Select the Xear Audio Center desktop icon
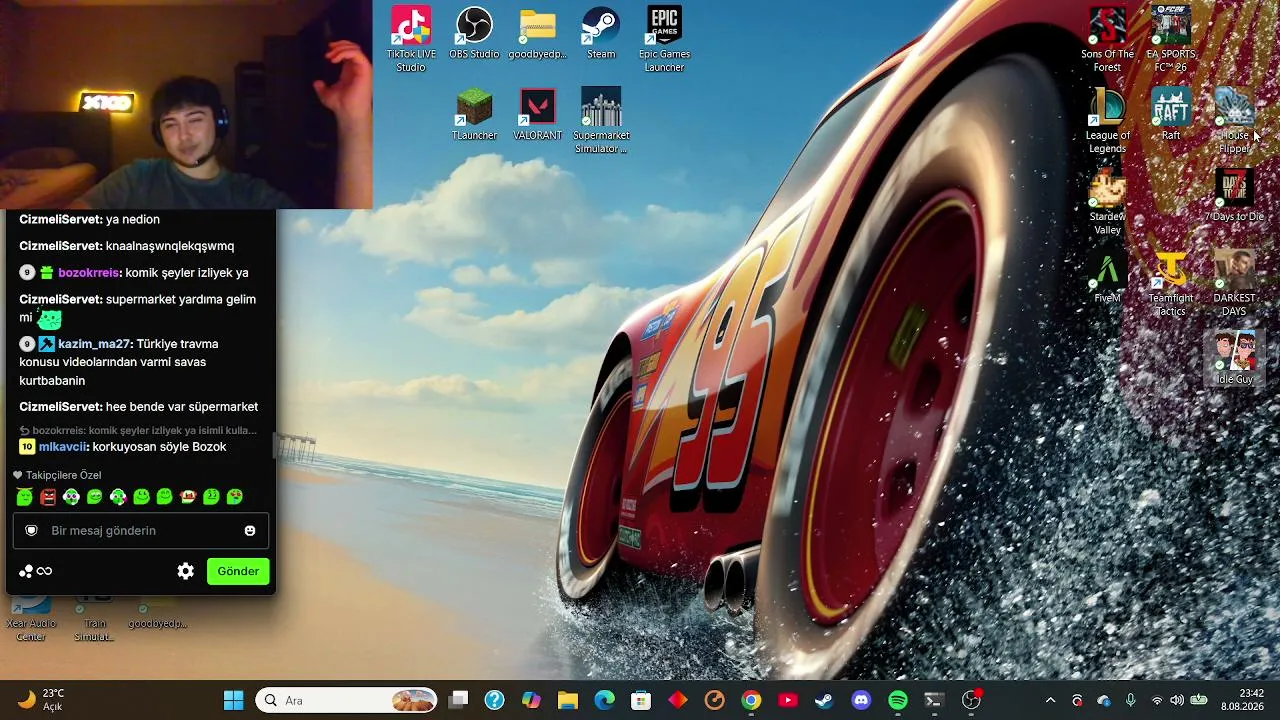 (x=31, y=620)
